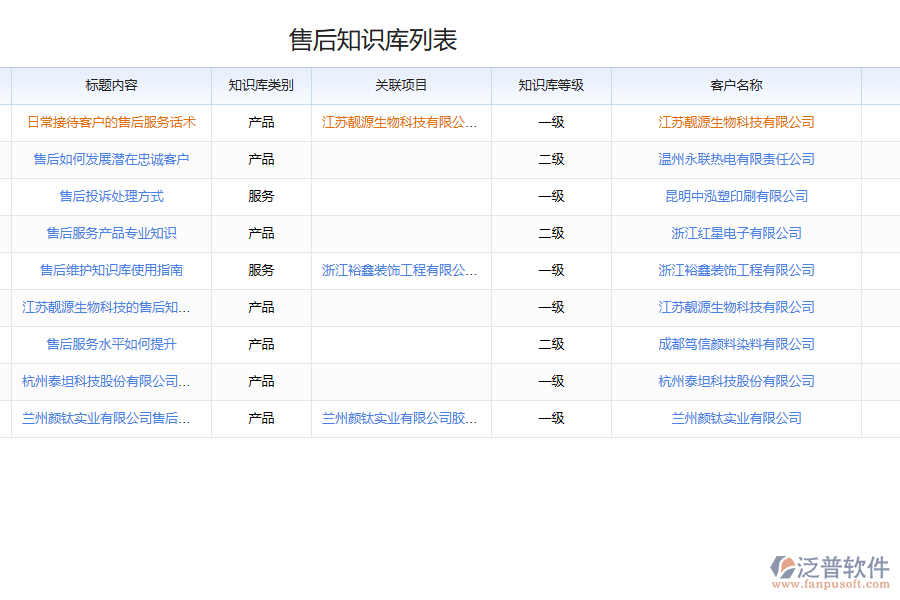Image resolution: width=900 pixels, height=600 pixels.
Task: View customer 成都笃信颜料染料有限公司
Action: pyautogui.click(x=735, y=344)
